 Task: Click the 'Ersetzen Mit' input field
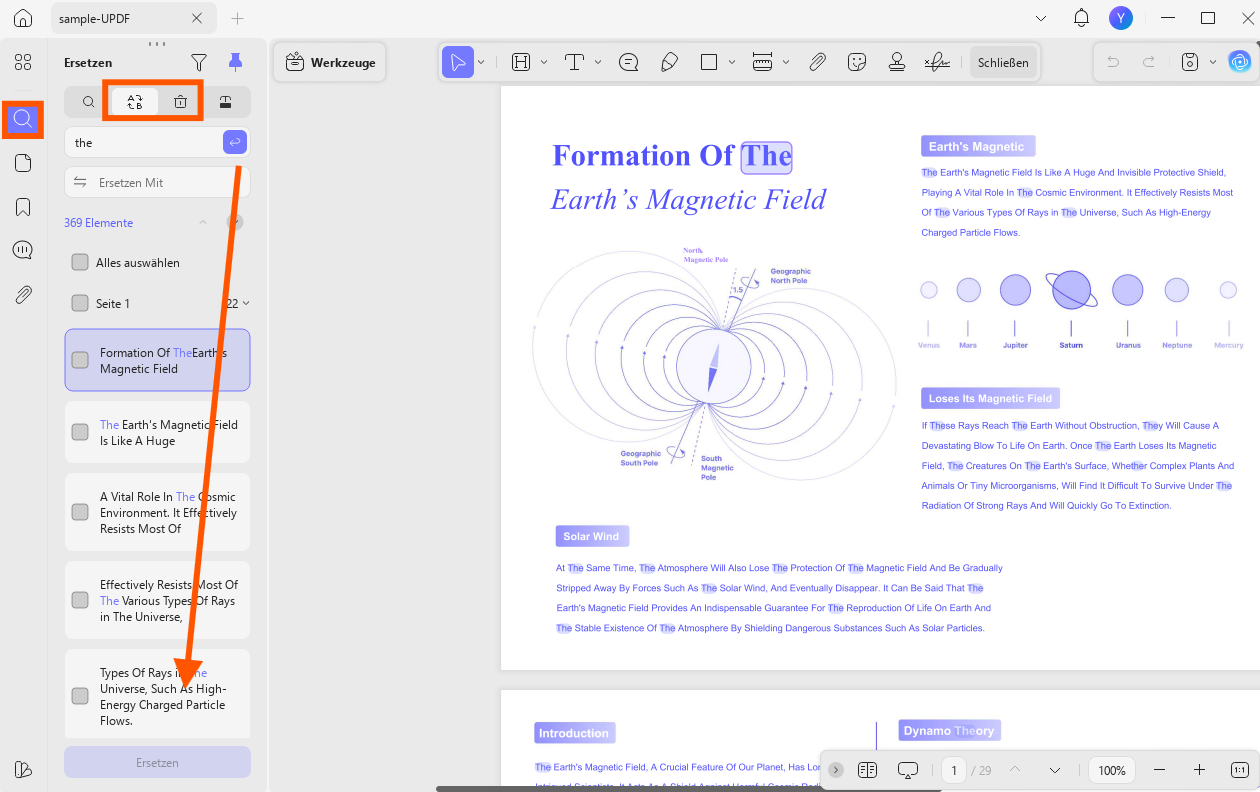157,182
